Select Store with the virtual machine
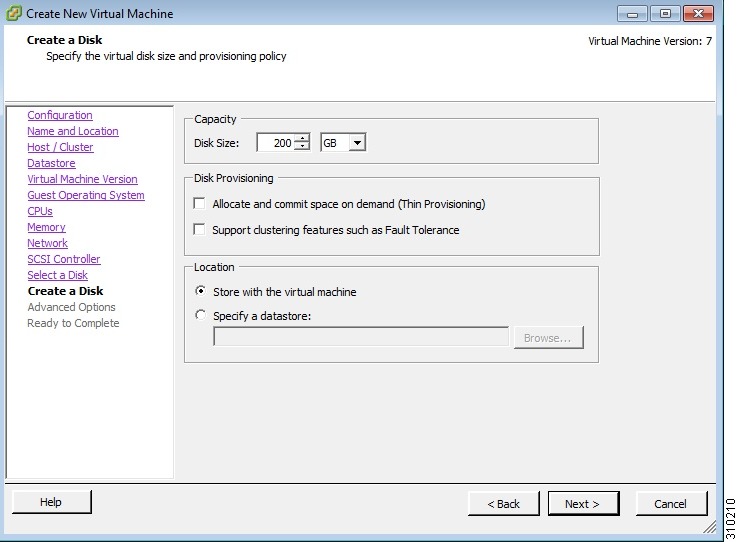The width and height of the screenshot is (740, 542). click(x=201, y=291)
